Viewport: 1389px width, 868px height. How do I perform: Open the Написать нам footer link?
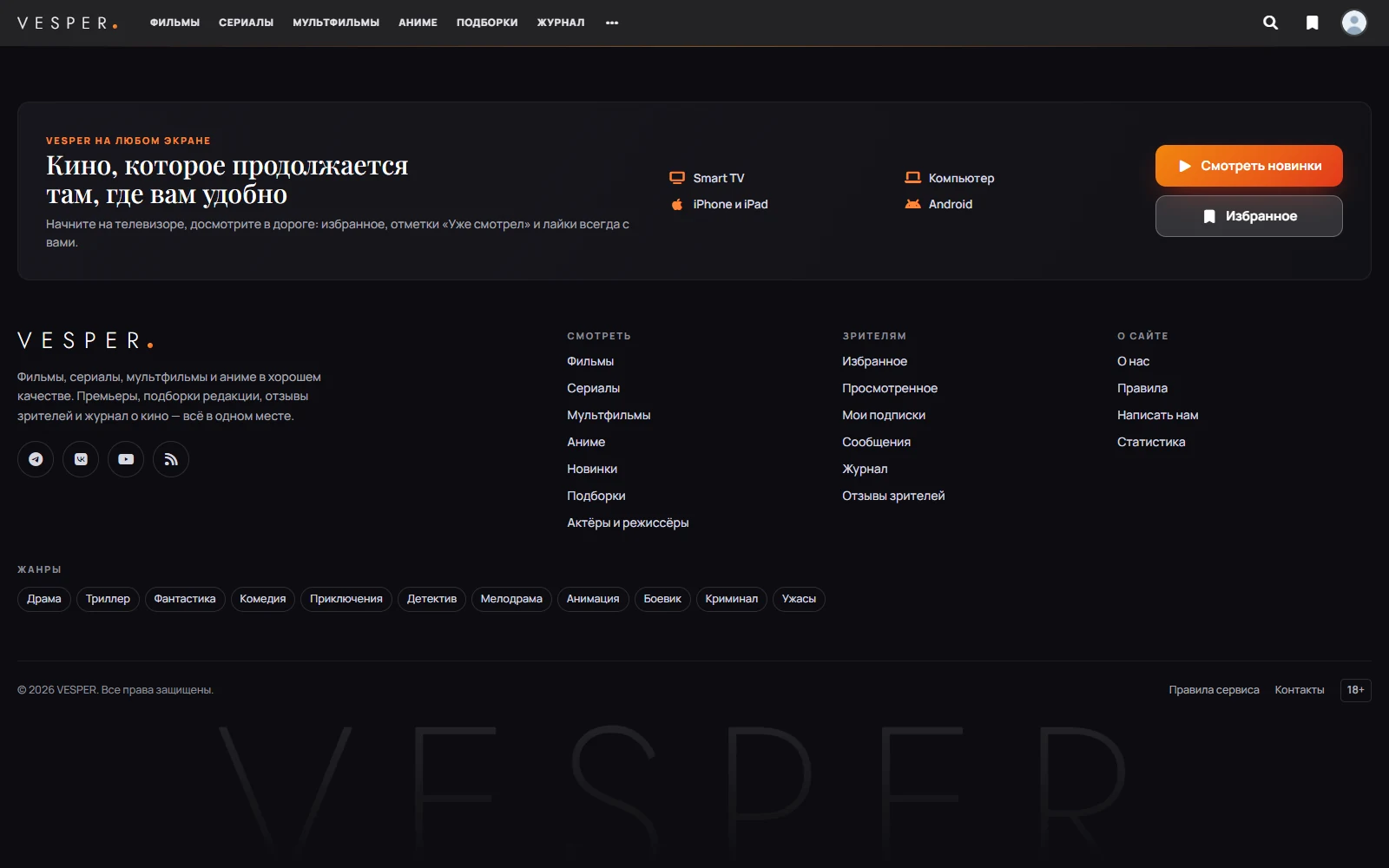click(1157, 415)
